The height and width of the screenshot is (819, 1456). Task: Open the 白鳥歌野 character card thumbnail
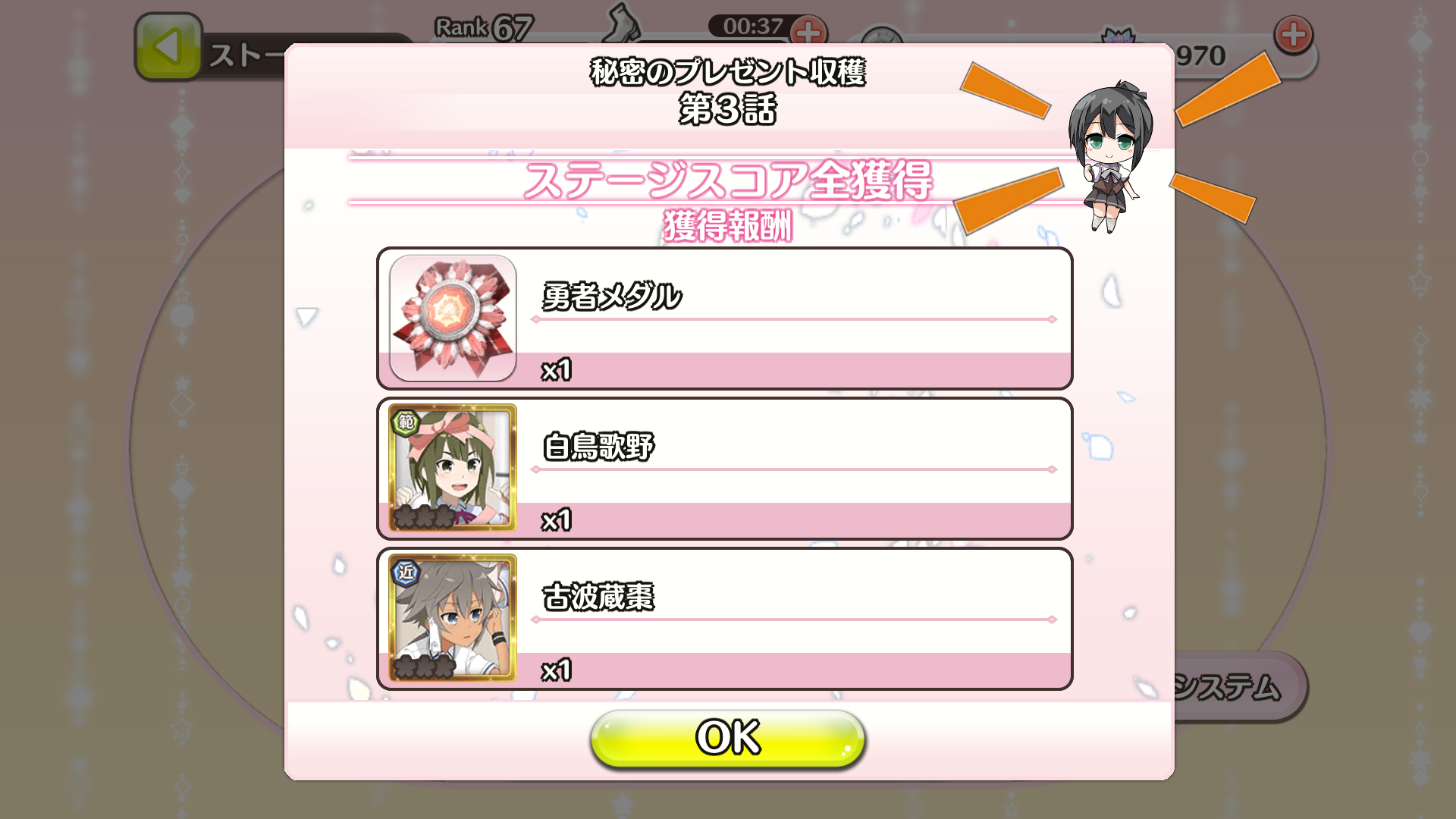point(453,468)
